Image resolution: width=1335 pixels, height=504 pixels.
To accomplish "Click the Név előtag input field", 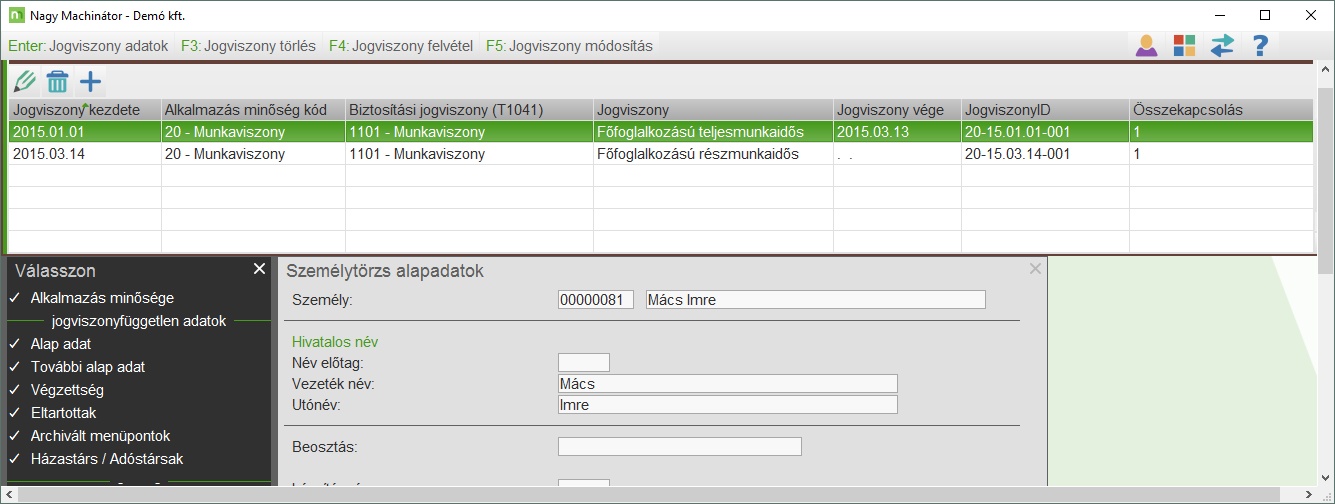I will [583, 362].
